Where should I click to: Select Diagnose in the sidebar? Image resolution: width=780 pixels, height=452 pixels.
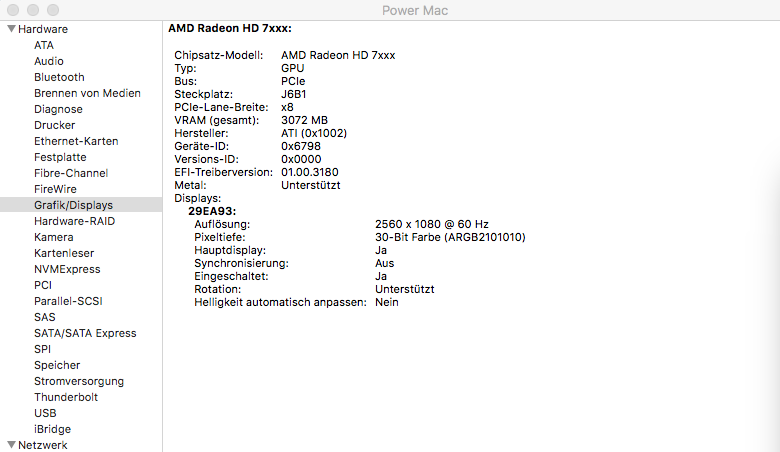point(58,109)
